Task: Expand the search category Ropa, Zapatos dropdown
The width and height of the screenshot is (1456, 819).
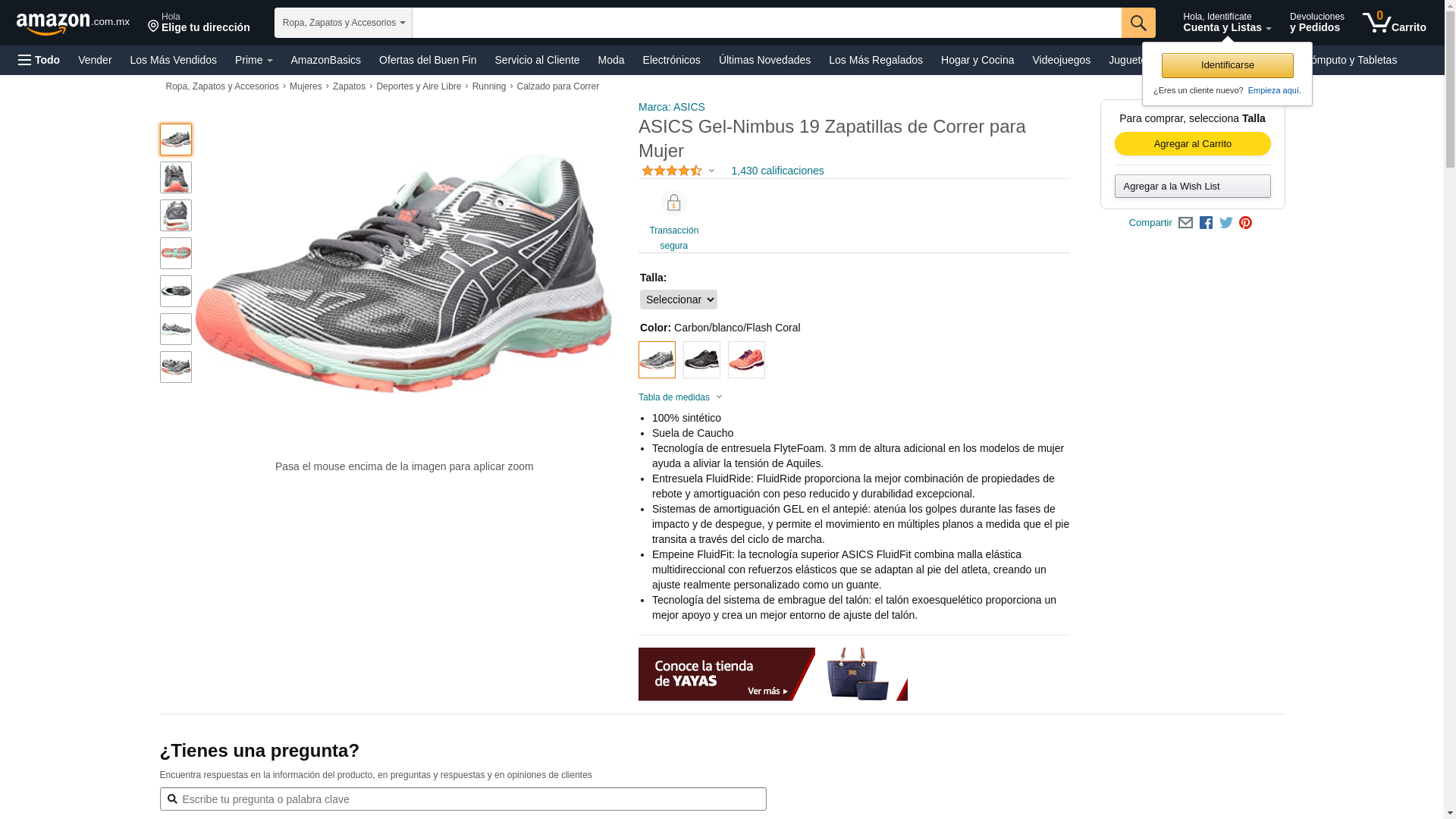Action: coord(344,23)
